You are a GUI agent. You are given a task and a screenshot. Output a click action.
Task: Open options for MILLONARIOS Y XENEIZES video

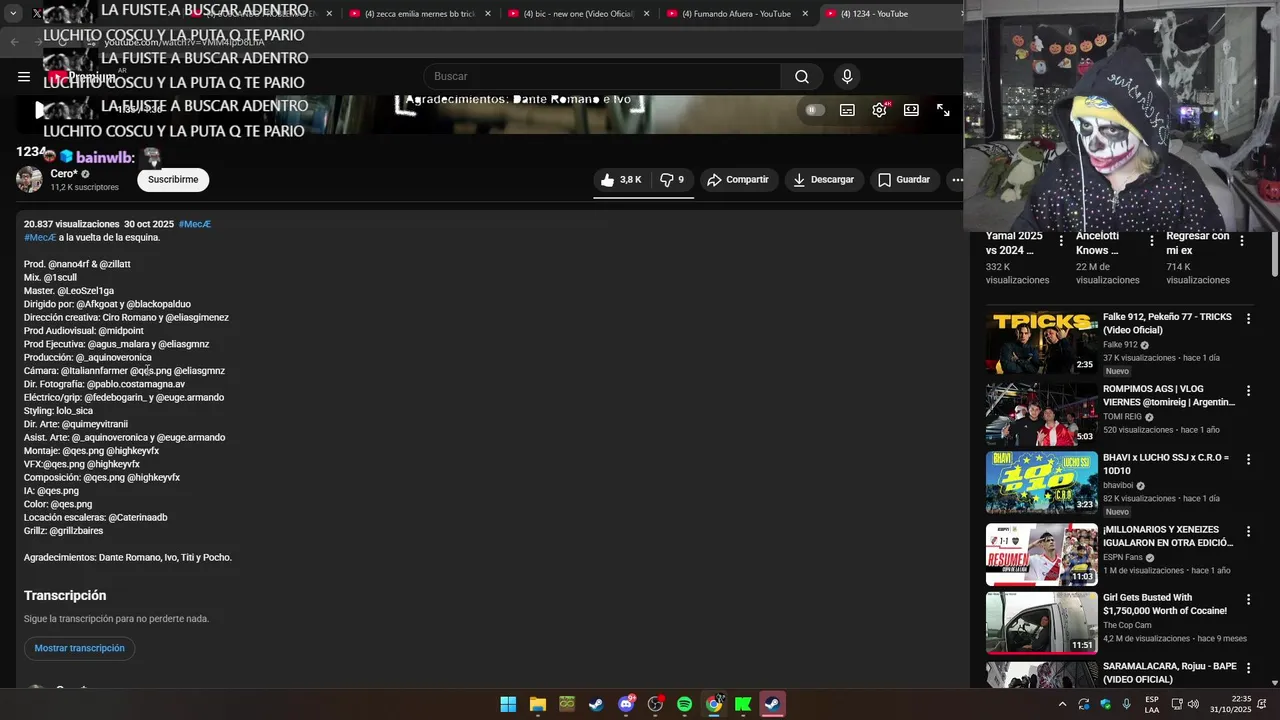(x=1248, y=532)
